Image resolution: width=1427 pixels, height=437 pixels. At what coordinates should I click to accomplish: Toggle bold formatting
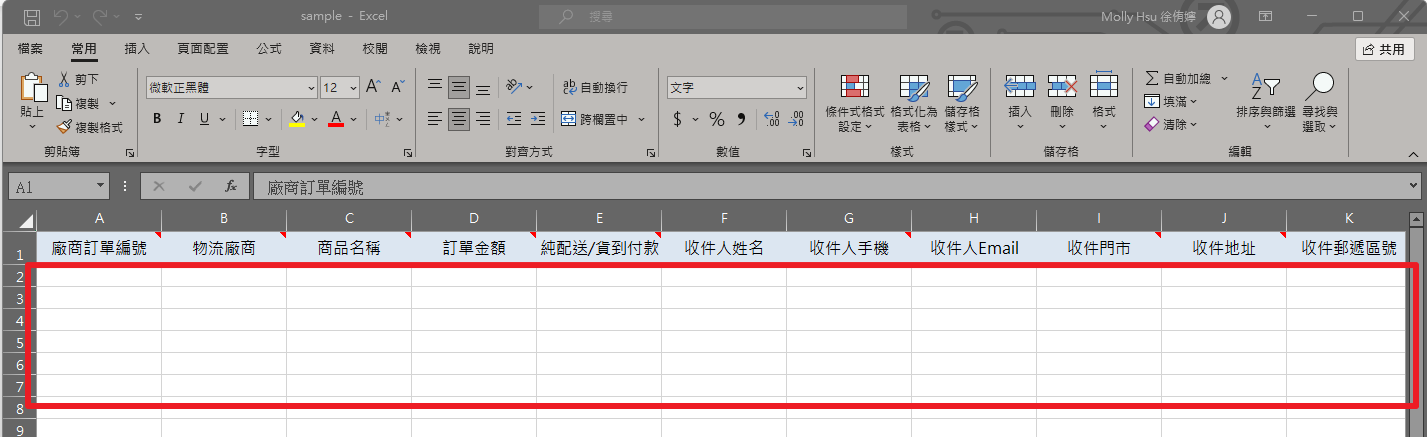pyautogui.click(x=157, y=119)
